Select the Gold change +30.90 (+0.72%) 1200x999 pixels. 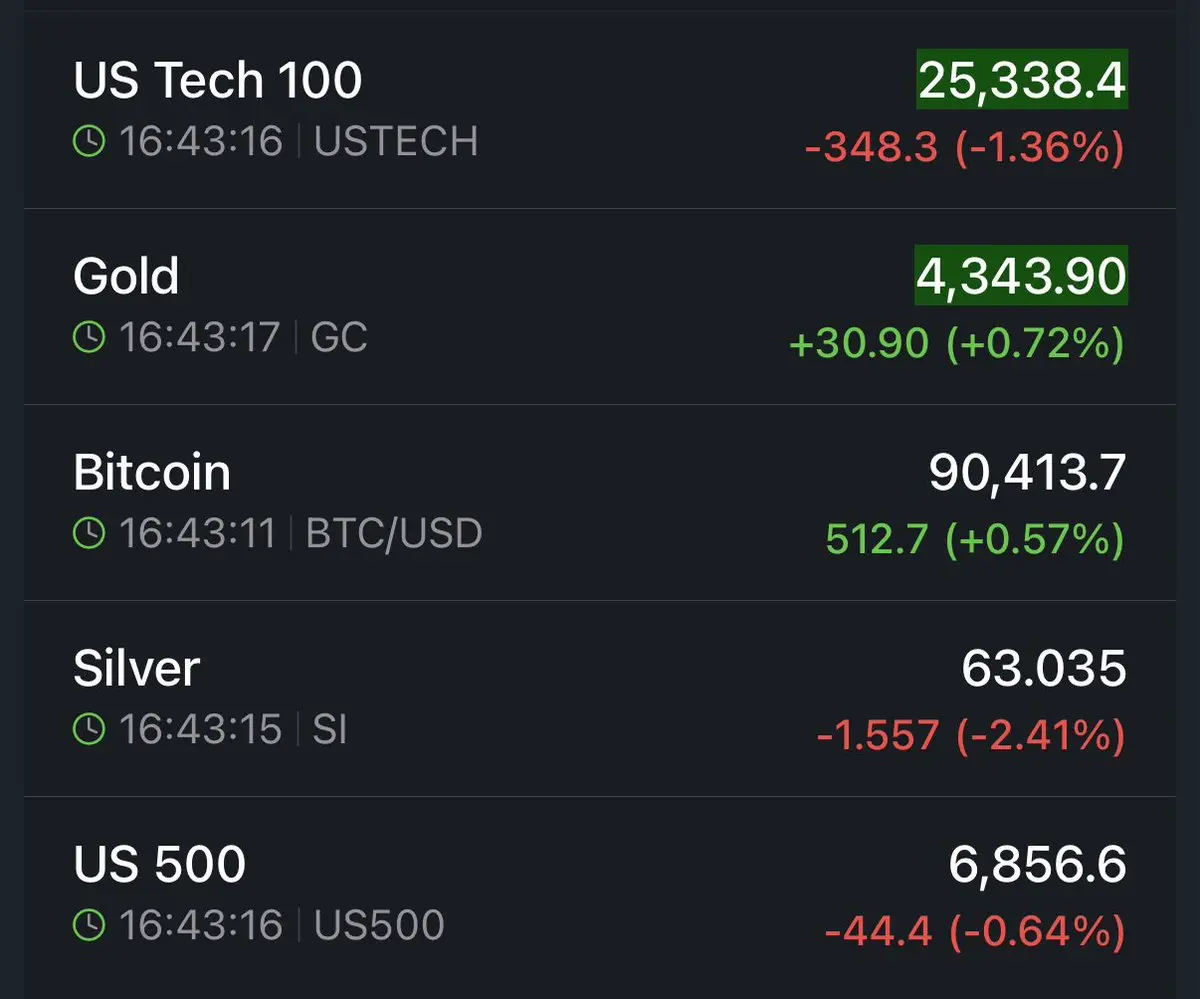[x=956, y=344]
